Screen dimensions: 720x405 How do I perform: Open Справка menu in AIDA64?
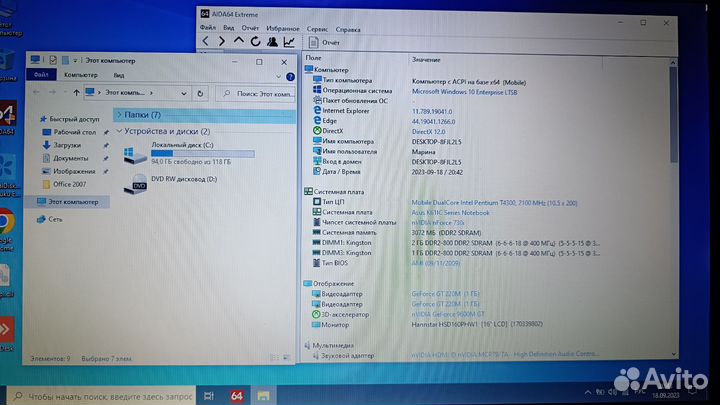pyautogui.click(x=348, y=29)
